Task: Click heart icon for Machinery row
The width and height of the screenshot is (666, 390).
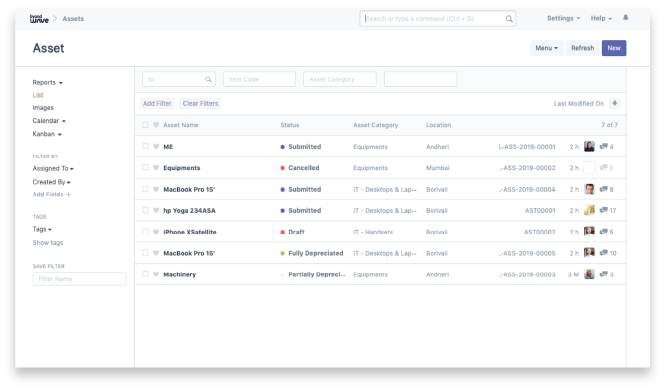Action: (x=156, y=274)
